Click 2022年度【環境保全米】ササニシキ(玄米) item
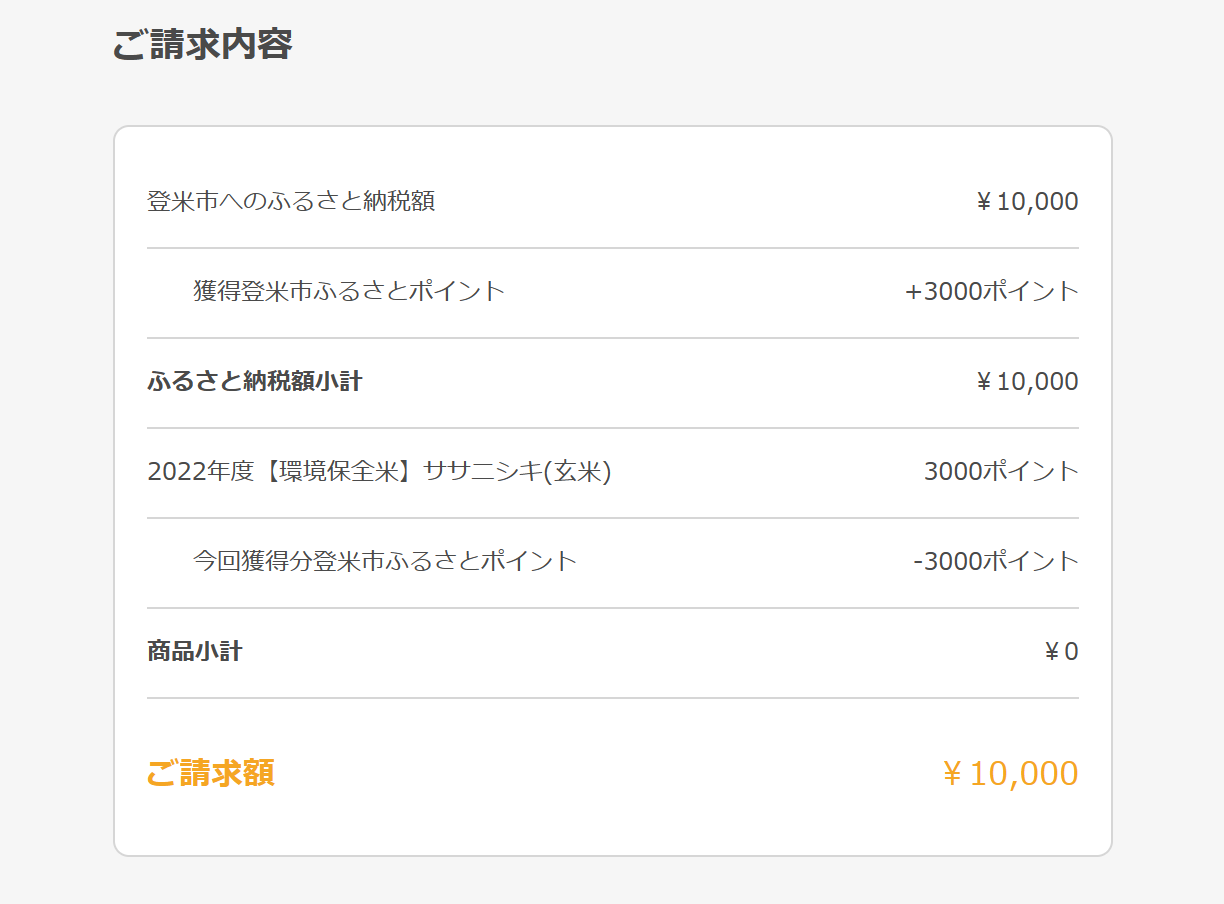1224x904 pixels. pyautogui.click(x=379, y=472)
